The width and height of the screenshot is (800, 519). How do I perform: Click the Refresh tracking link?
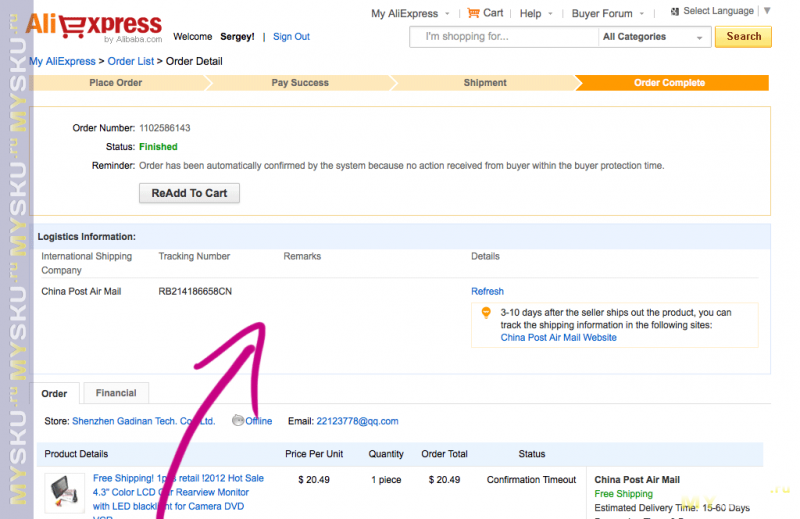click(487, 291)
